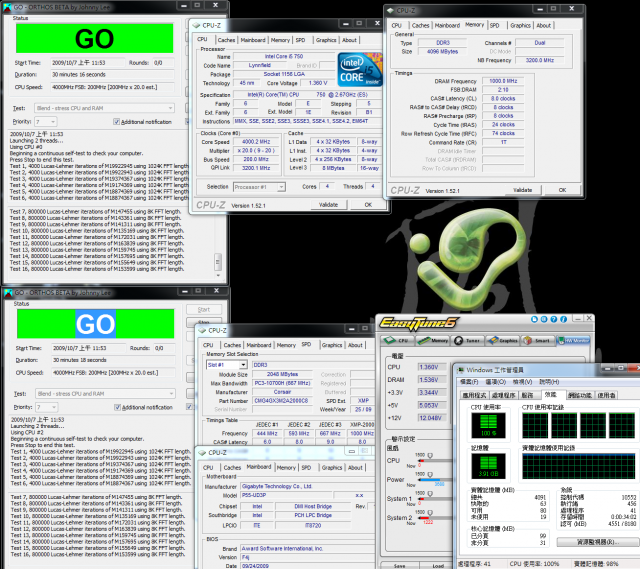Click DRAM Frequency value 1000.0 MHz in CPU-Z
Screen dimensions: 640x569
click(503, 81)
